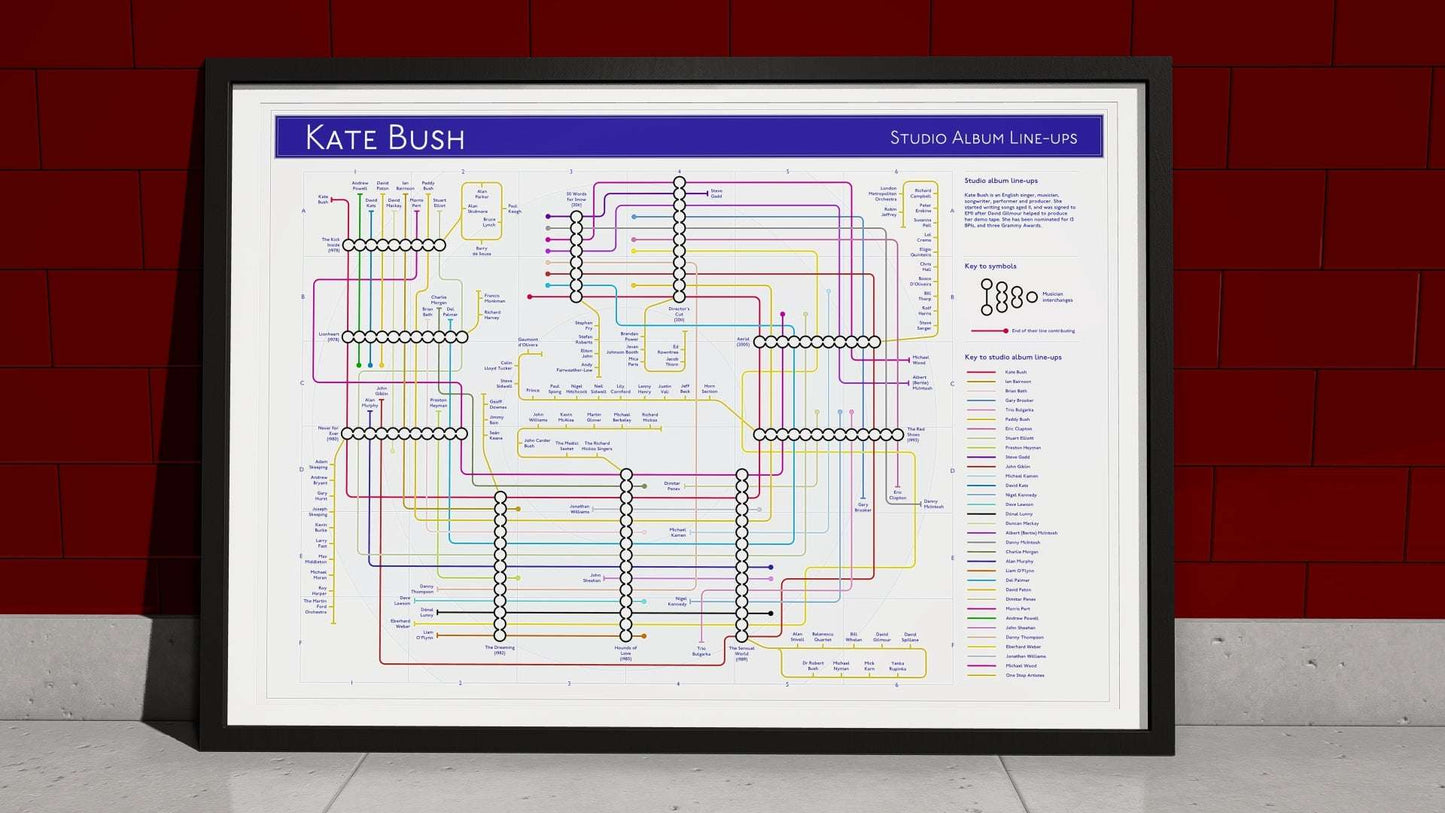Click the red Kate Bush line swatch in key

pyautogui.click(x=981, y=372)
